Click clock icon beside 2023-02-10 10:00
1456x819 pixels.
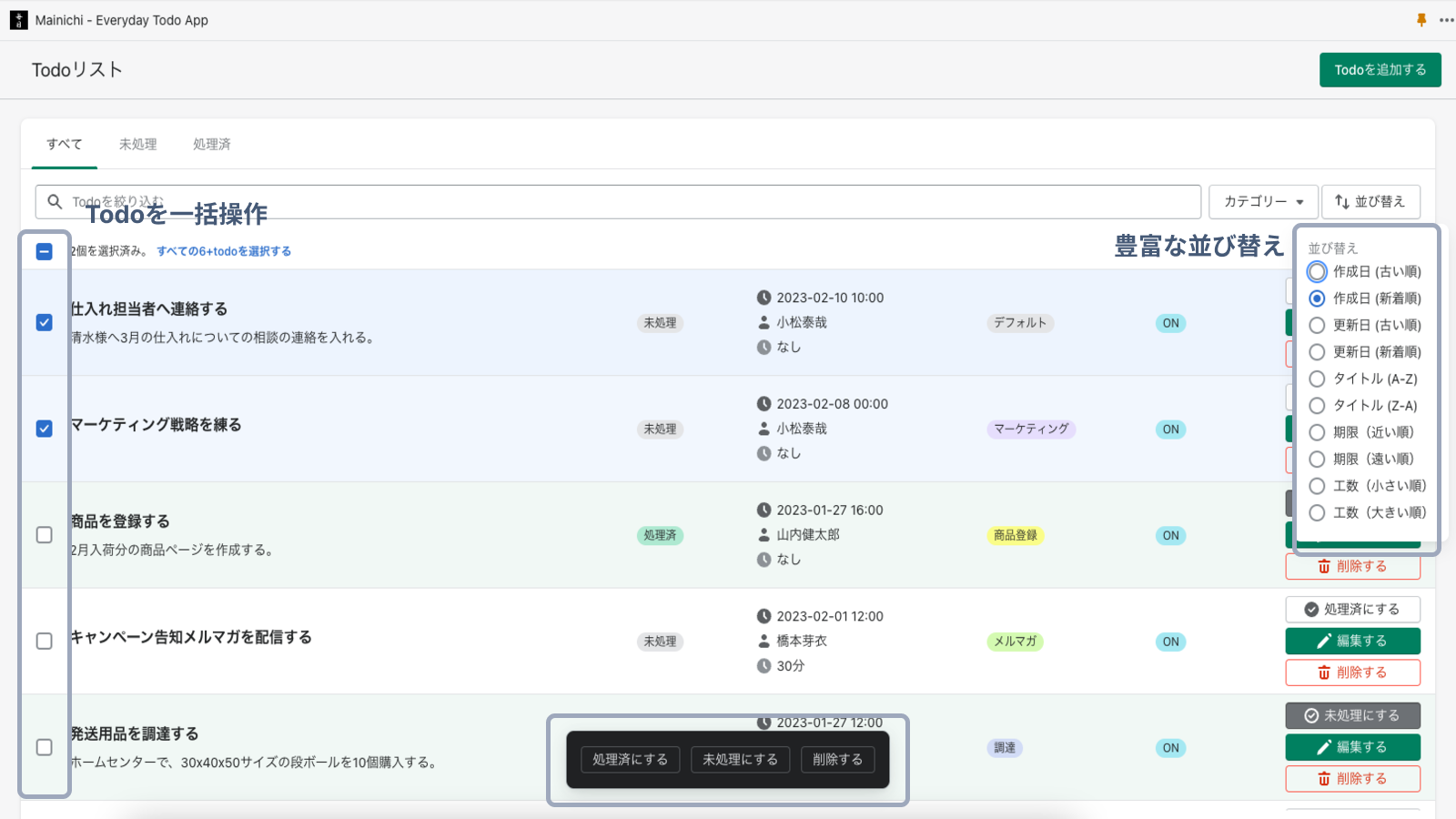pos(764,298)
